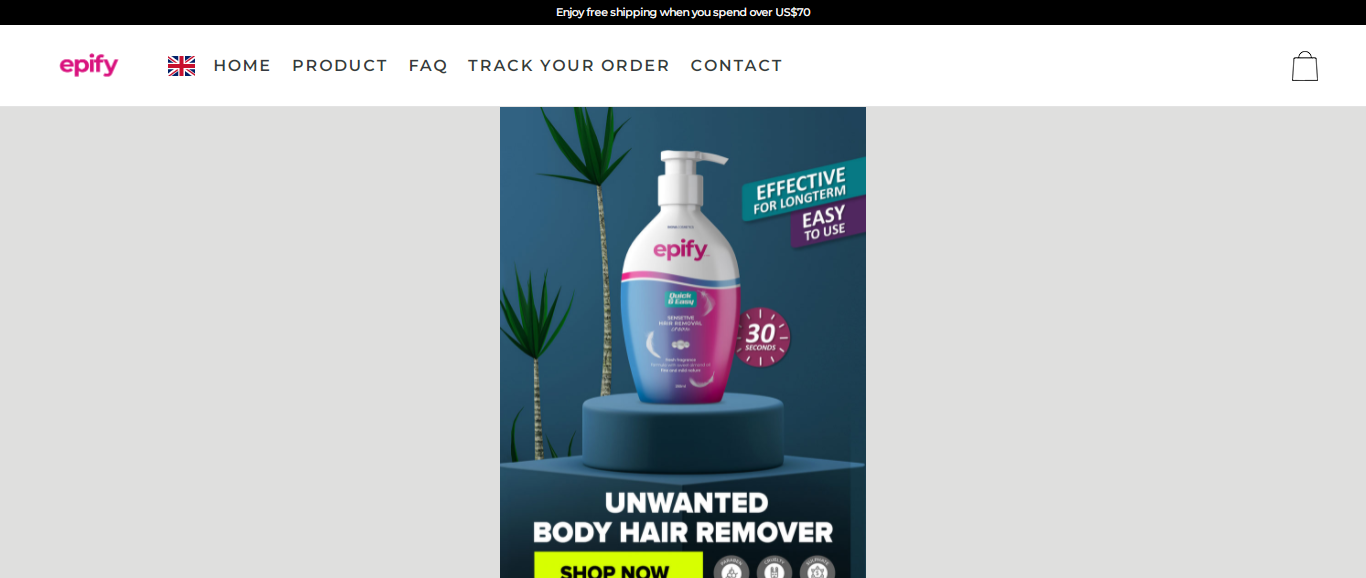Click the epify logo in header

(89, 66)
